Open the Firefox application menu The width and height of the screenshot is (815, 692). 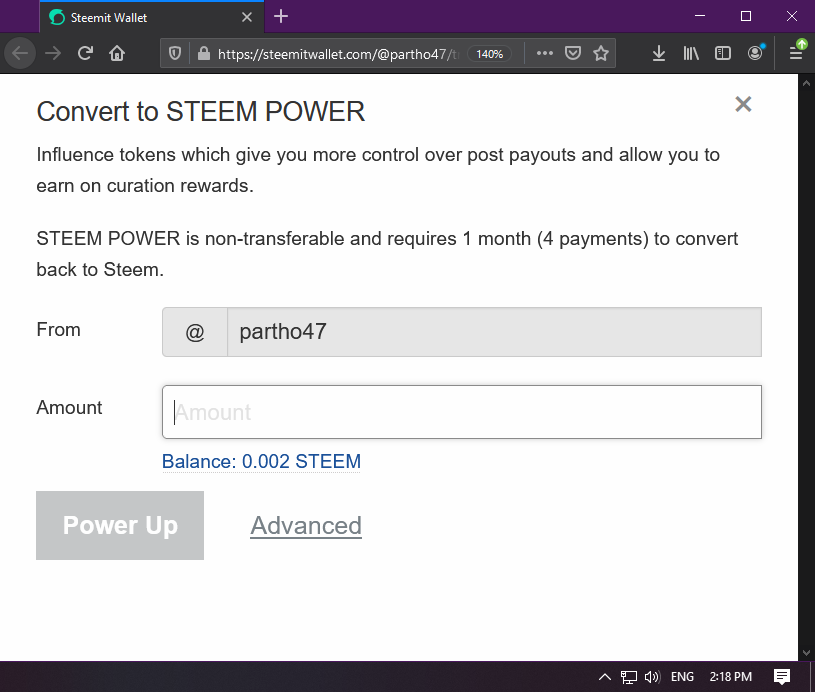point(796,52)
